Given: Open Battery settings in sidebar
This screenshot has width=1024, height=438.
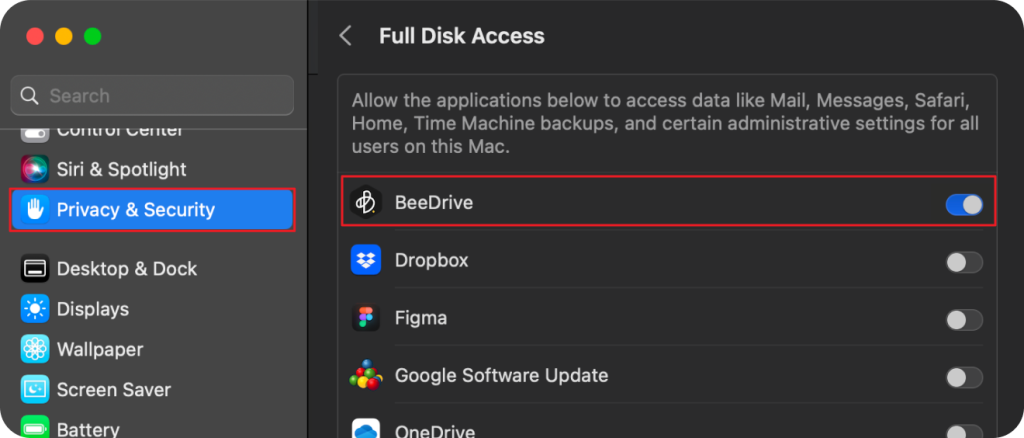Looking at the screenshot, I should point(88,429).
